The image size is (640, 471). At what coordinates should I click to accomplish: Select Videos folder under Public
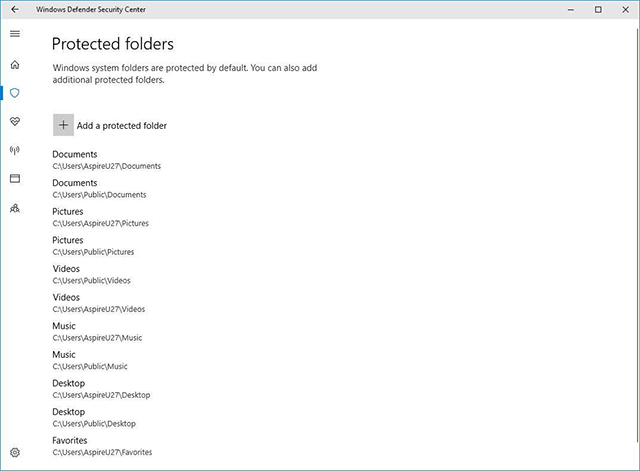(x=91, y=274)
